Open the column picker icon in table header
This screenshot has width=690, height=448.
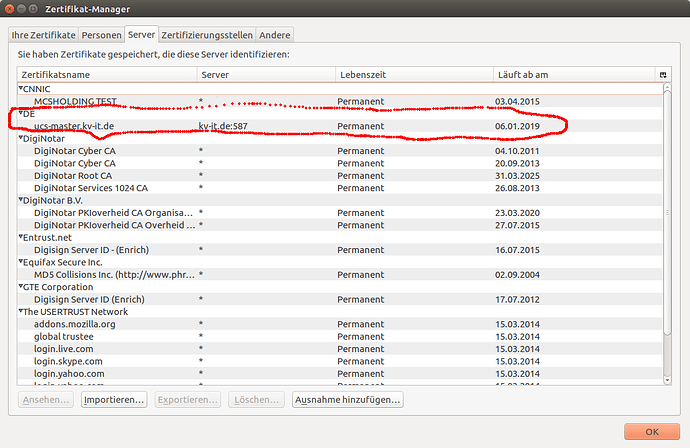click(x=662, y=75)
